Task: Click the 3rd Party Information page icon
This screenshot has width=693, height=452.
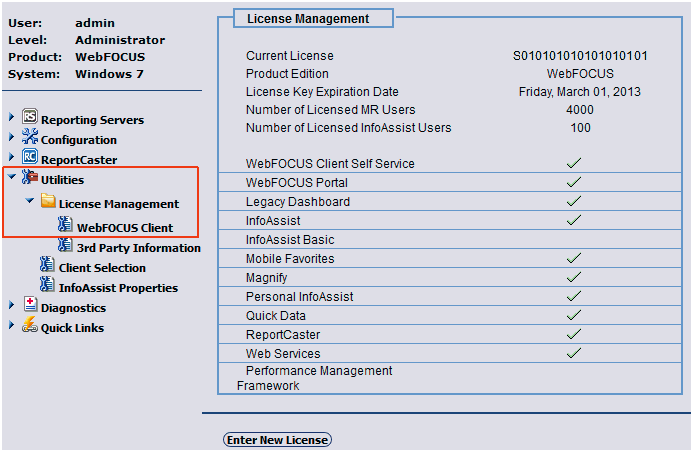Action: point(65,244)
